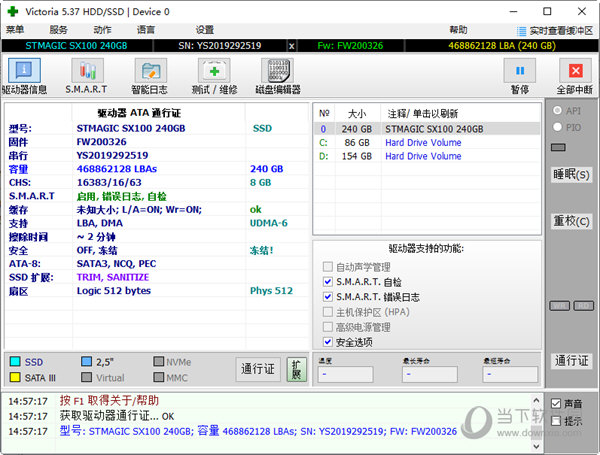Click the 温度 temperature field
The width and height of the screenshot is (600, 455).
click(345, 374)
